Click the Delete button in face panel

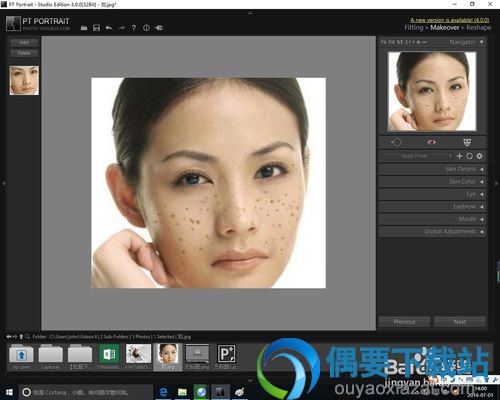point(24,53)
